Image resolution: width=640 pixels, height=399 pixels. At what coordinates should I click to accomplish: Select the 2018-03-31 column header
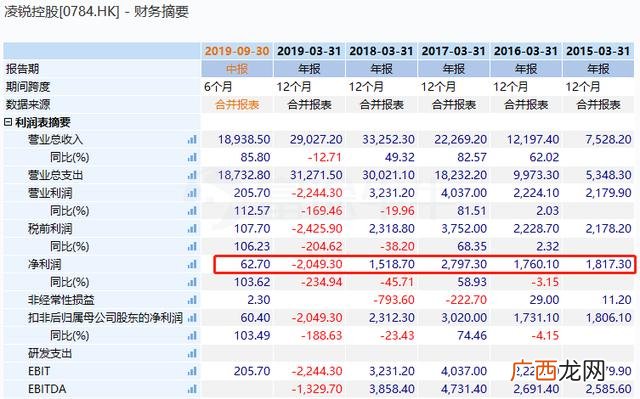[381, 51]
